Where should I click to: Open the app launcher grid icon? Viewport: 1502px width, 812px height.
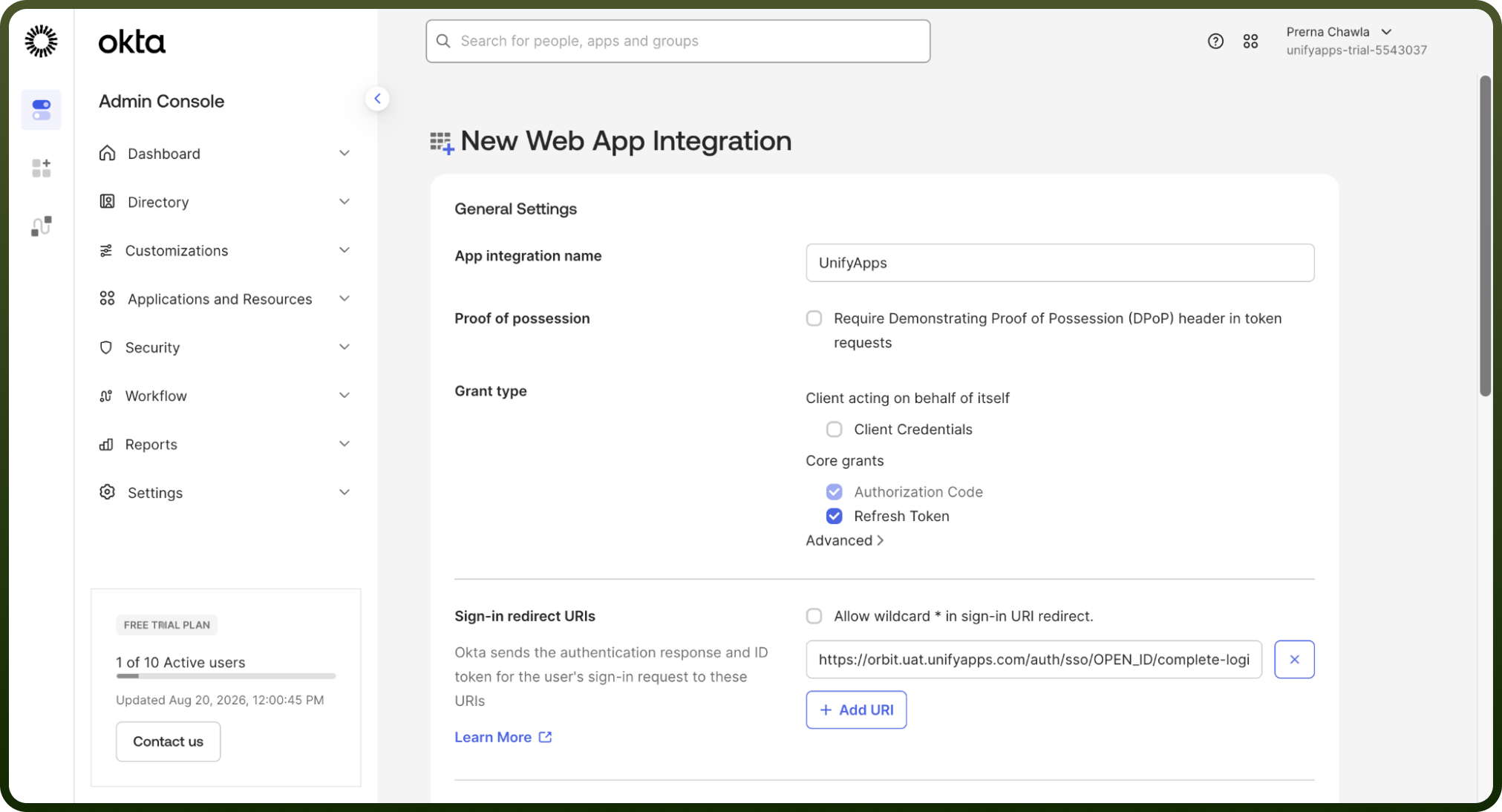point(1251,42)
